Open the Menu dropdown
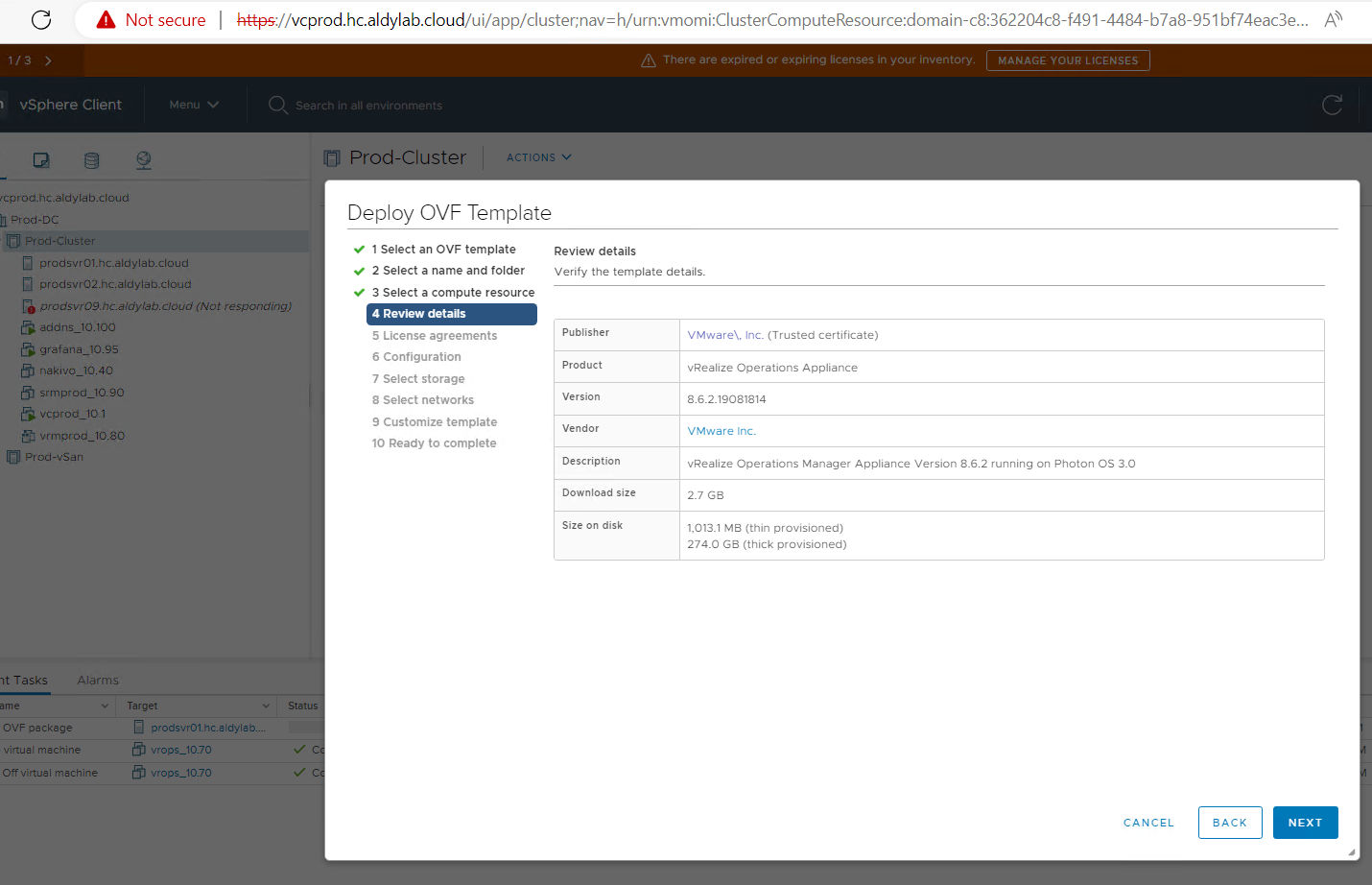 point(194,105)
